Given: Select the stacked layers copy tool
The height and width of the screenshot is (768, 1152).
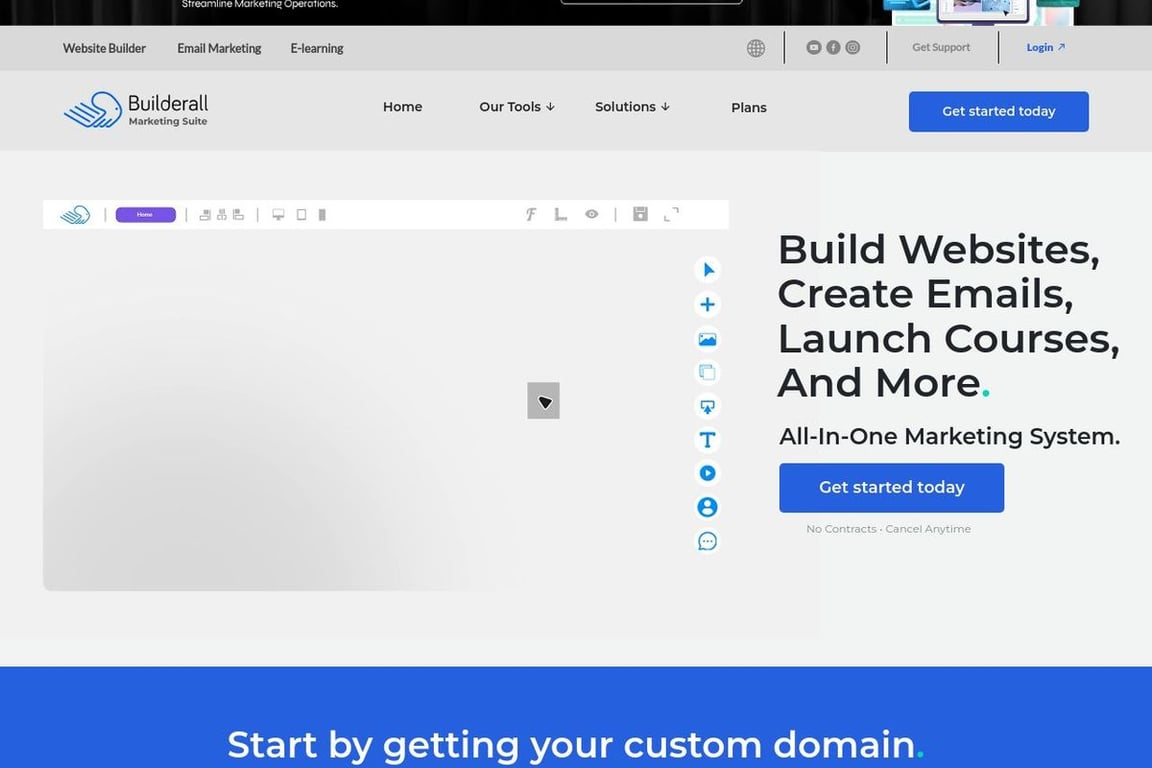Looking at the screenshot, I should 708,373.
